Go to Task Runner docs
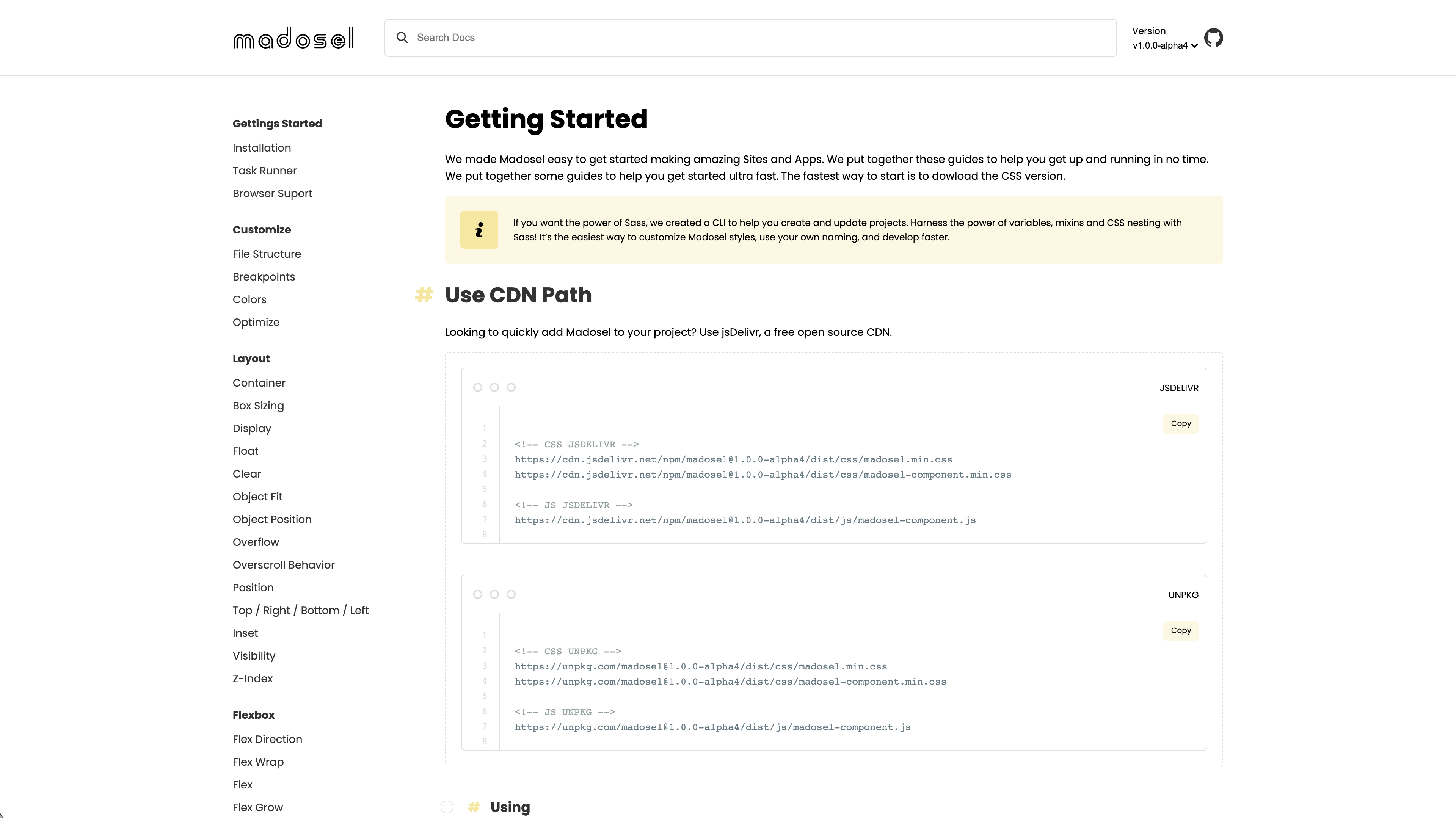This screenshot has width=1456, height=818. 265,171
